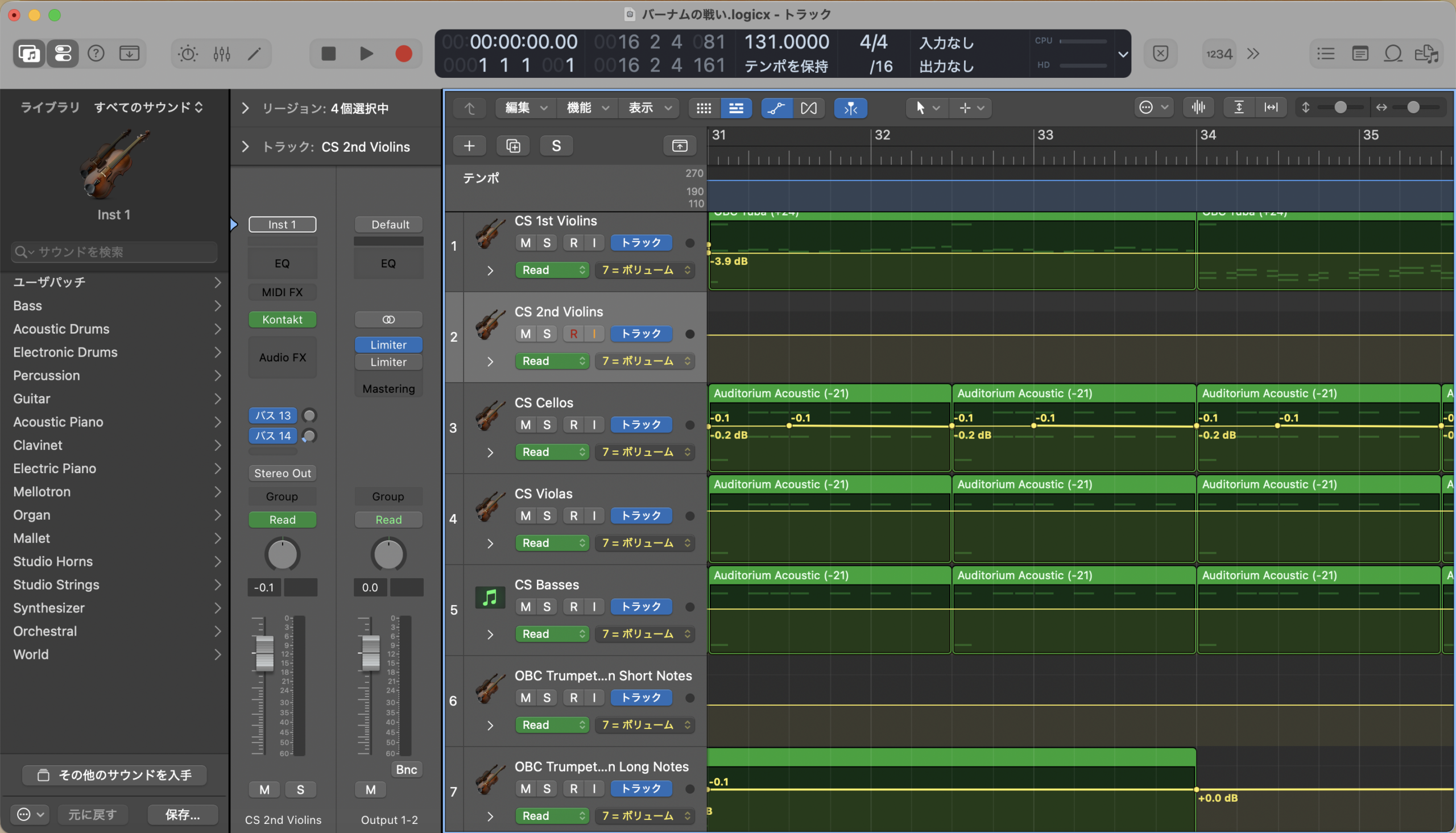
Task: Open Quick Help question mark button
Action: click(96, 54)
